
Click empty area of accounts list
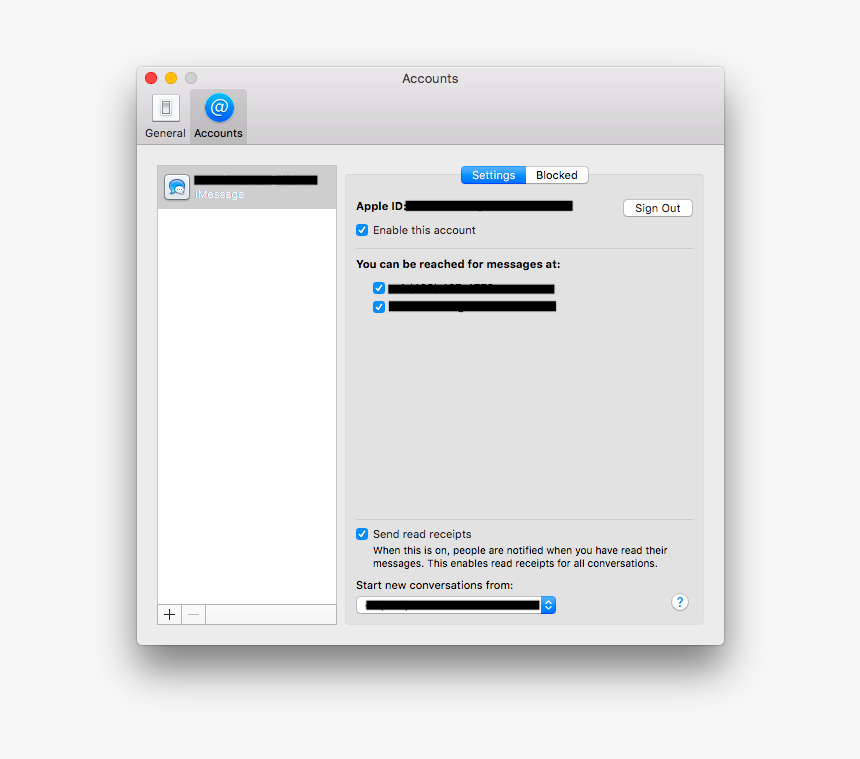pyautogui.click(x=247, y=400)
